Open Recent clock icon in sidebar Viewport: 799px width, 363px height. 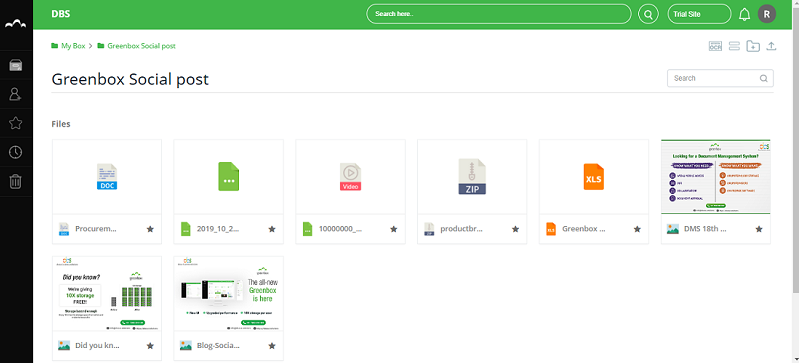(x=16, y=152)
